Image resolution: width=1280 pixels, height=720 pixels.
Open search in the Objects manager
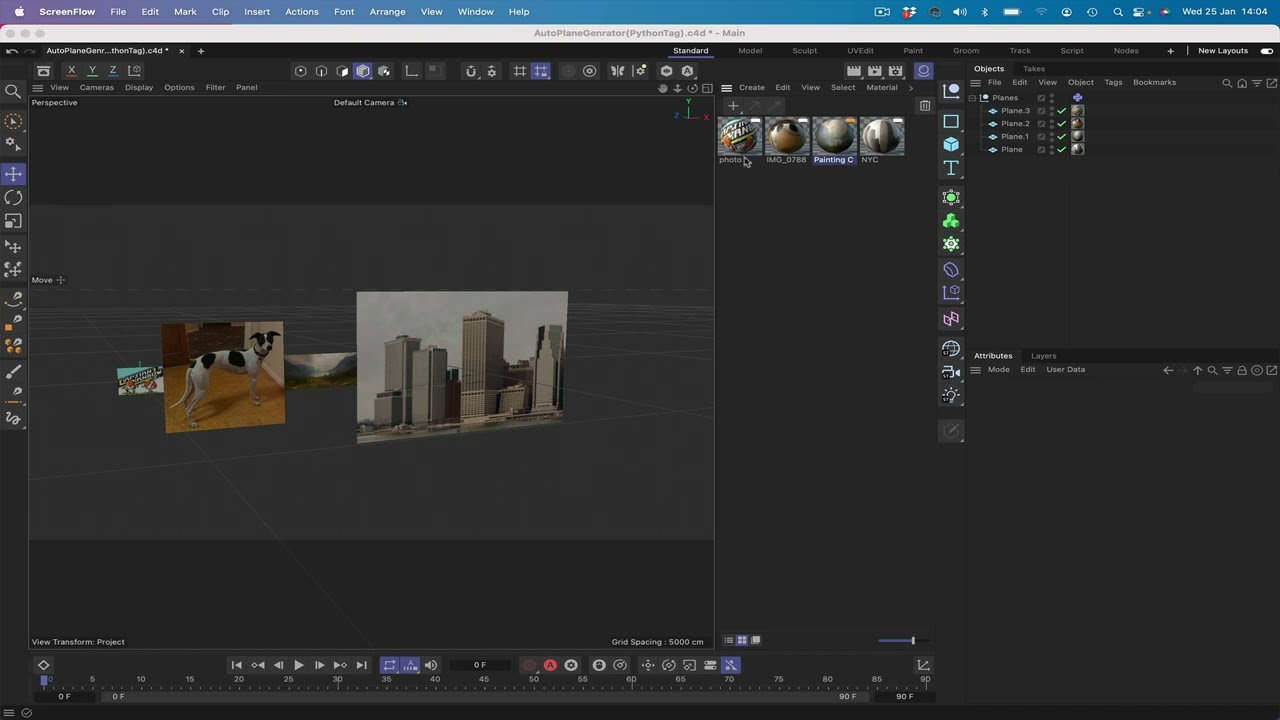click(1227, 83)
